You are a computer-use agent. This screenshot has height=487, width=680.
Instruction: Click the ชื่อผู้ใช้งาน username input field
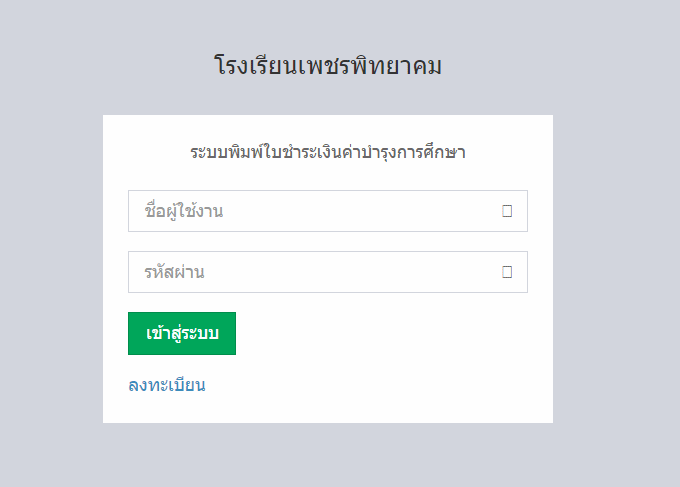pos(310,211)
